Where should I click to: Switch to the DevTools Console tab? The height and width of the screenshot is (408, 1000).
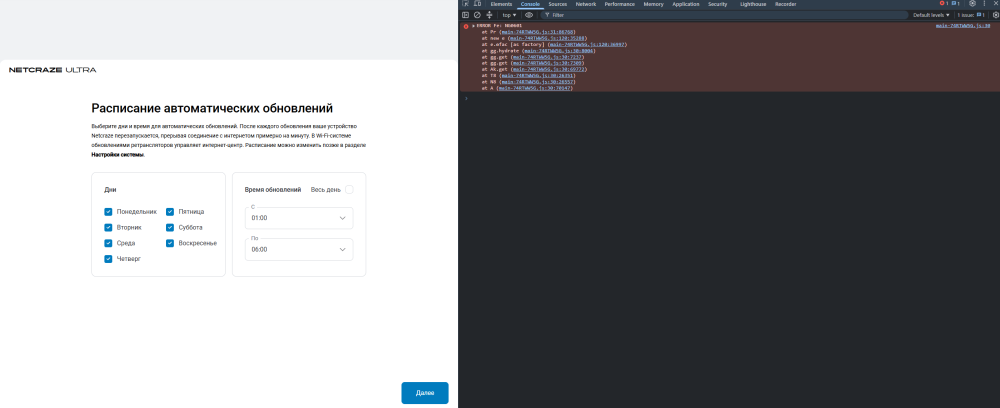tap(530, 4)
